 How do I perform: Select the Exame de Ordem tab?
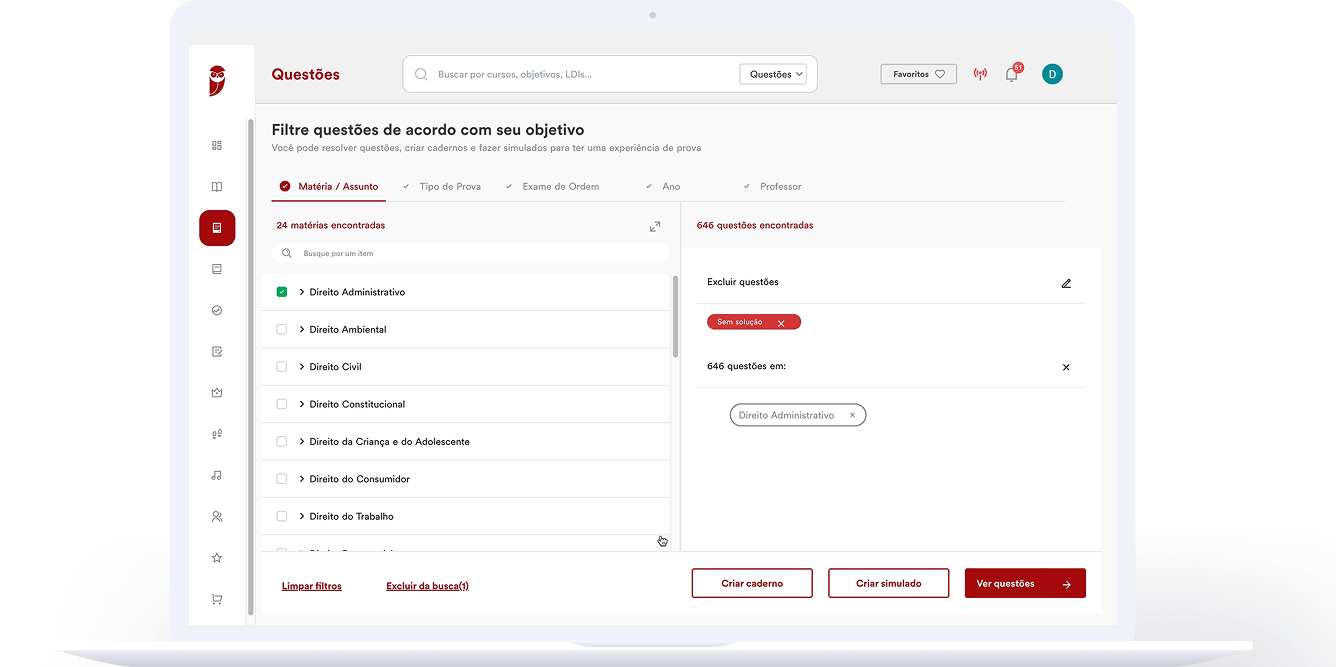(x=560, y=187)
